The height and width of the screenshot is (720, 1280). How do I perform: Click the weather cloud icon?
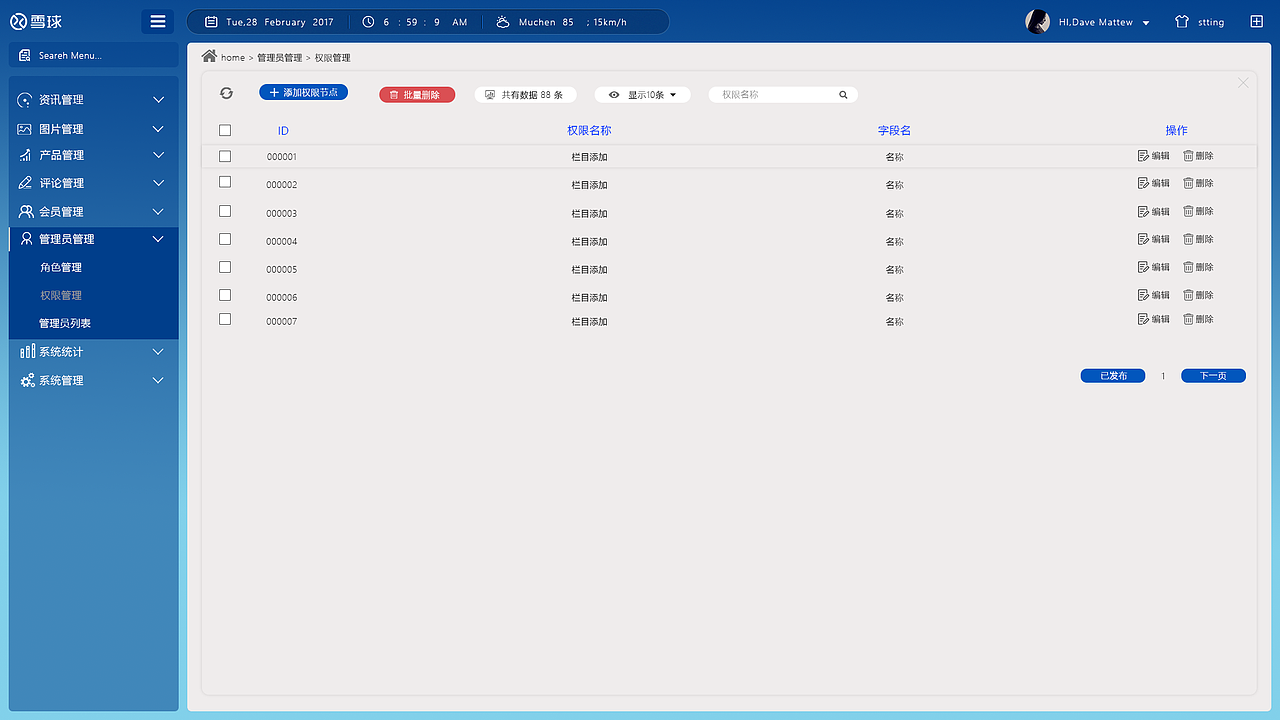coord(502,22)
